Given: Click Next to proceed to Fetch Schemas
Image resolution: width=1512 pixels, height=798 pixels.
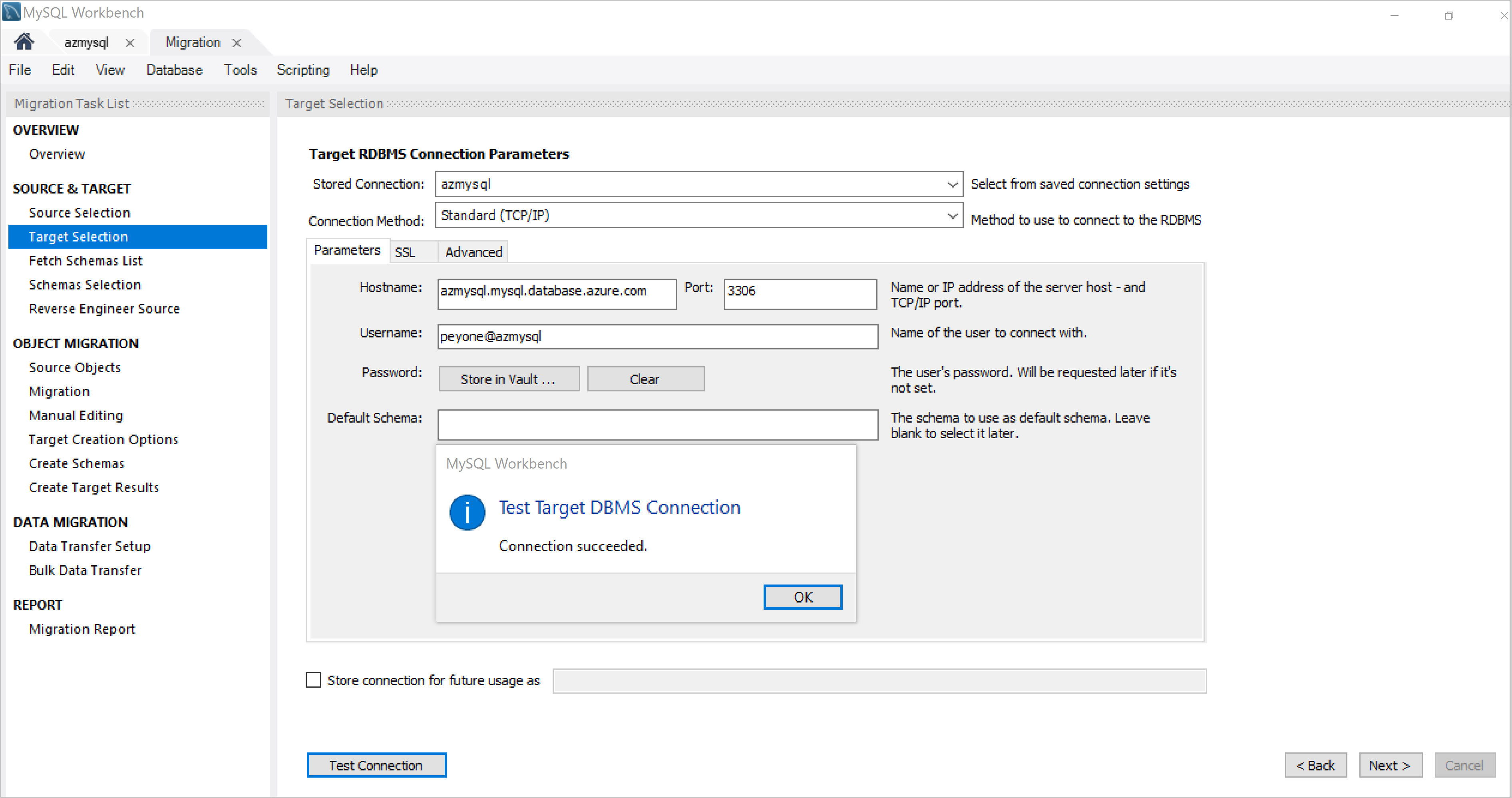Looking at the screenshot, I should pos(1391,765).
